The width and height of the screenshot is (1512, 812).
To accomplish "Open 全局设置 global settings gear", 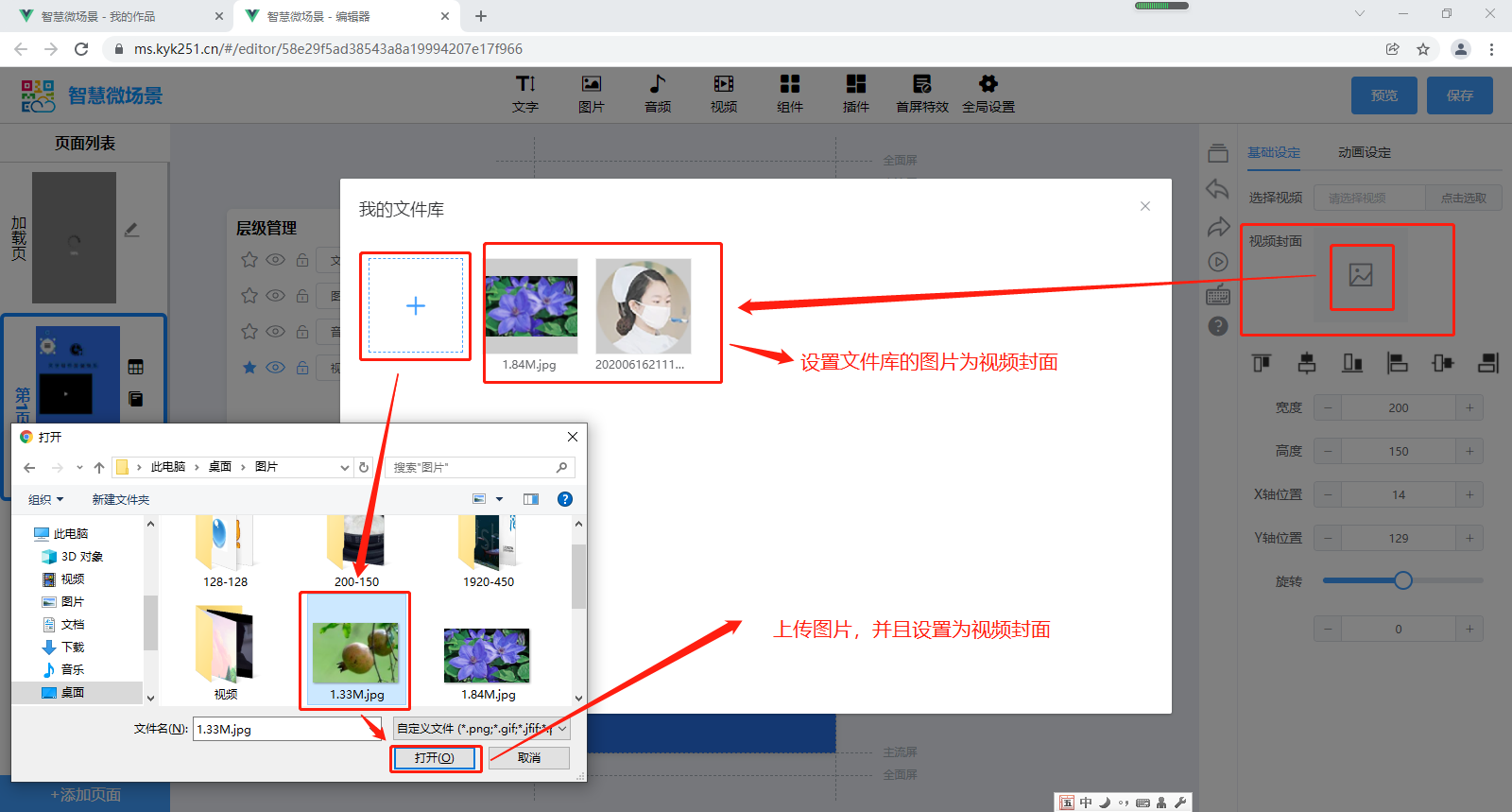I will tap(988, 94).
